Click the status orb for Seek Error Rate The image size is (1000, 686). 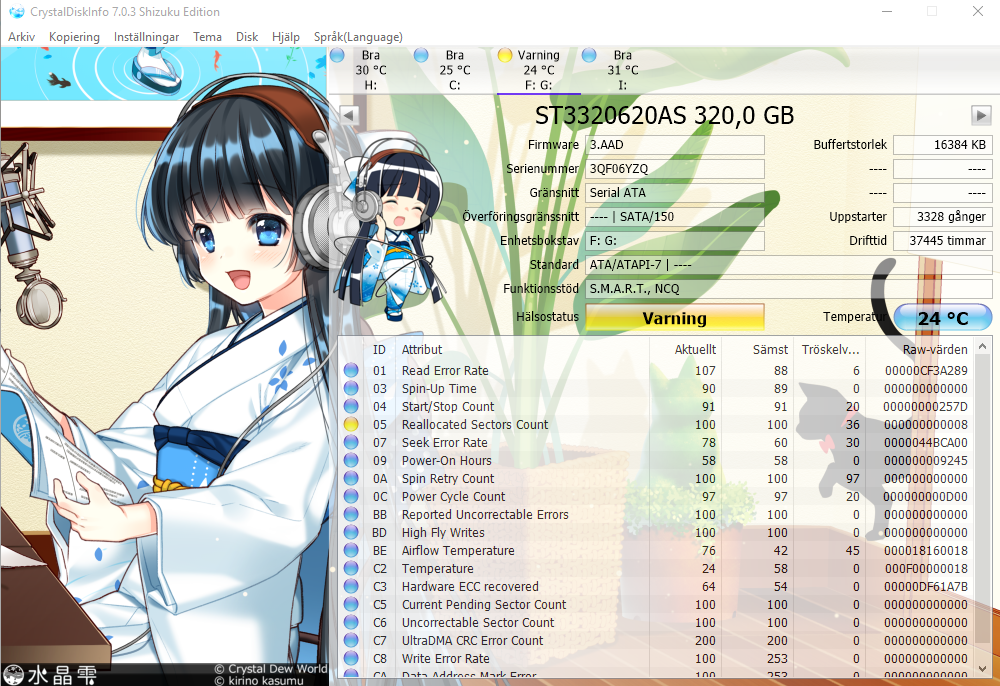click(x=351, y=441)
